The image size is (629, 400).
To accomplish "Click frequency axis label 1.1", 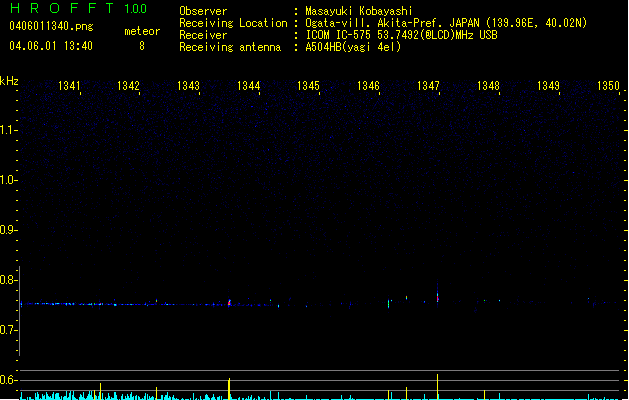I will coord(8,130).
